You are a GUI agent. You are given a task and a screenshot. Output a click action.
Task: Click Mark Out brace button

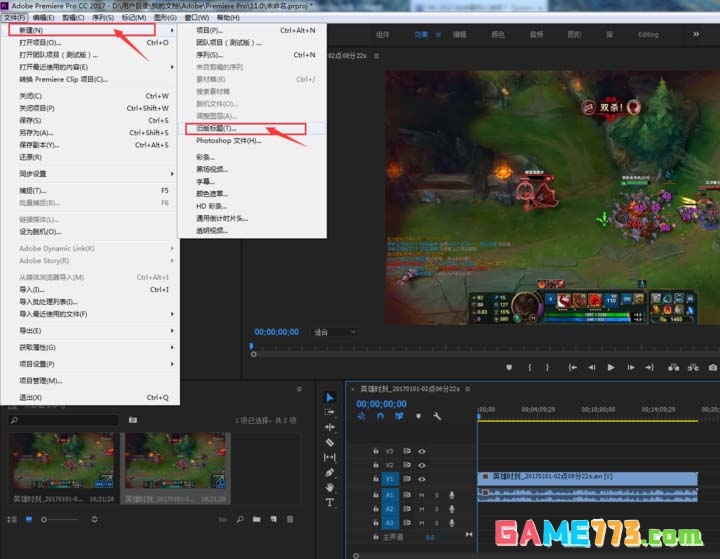tap(547, 367)
